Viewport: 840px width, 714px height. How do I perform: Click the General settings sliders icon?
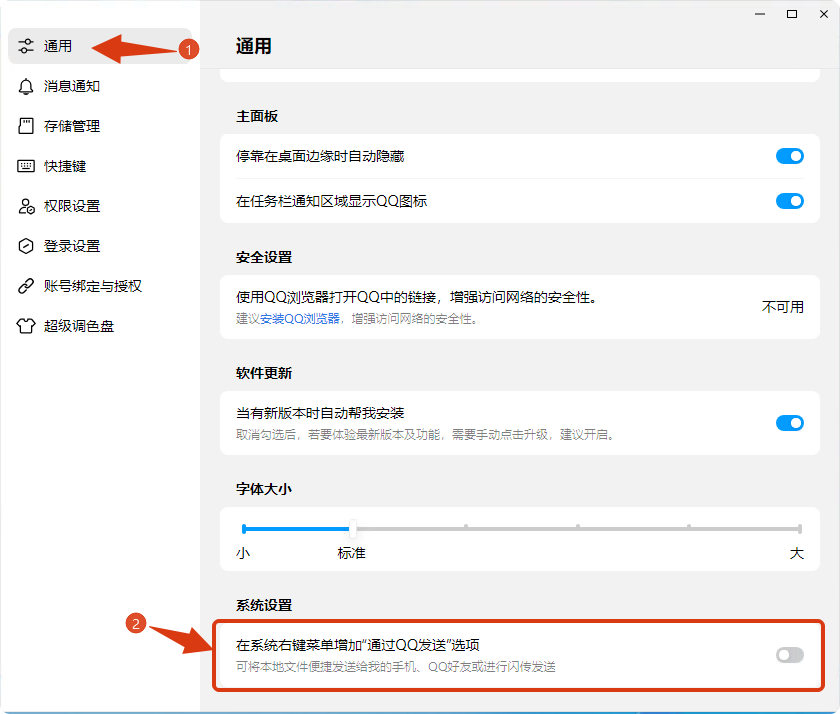click(x=26, y=46)
